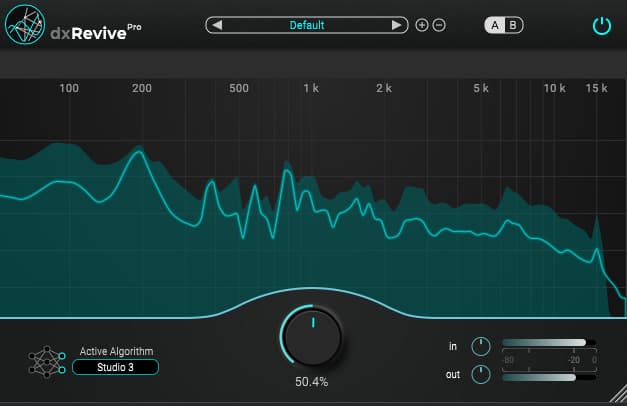The height and width of the screenshot is (406, 627).
Task: Click the 50.4% amount value
Action: (x=312, y=382)
